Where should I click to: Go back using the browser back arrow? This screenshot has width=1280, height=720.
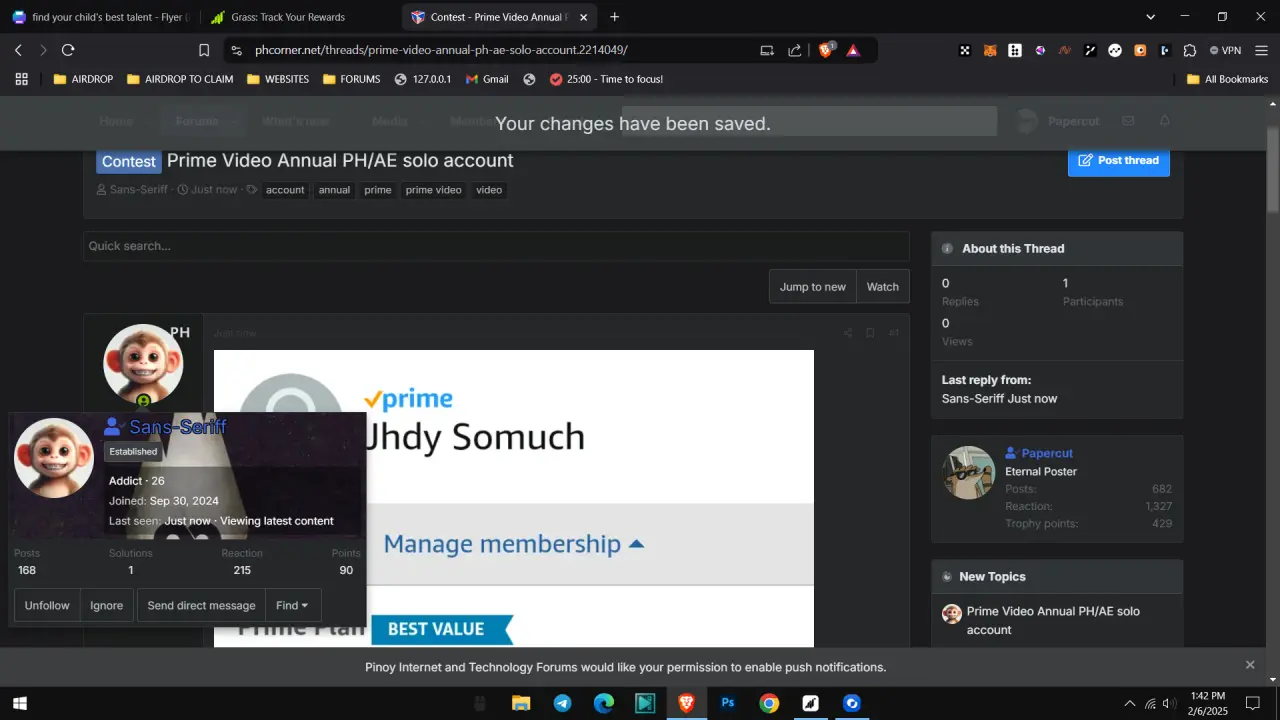[18, 50]
